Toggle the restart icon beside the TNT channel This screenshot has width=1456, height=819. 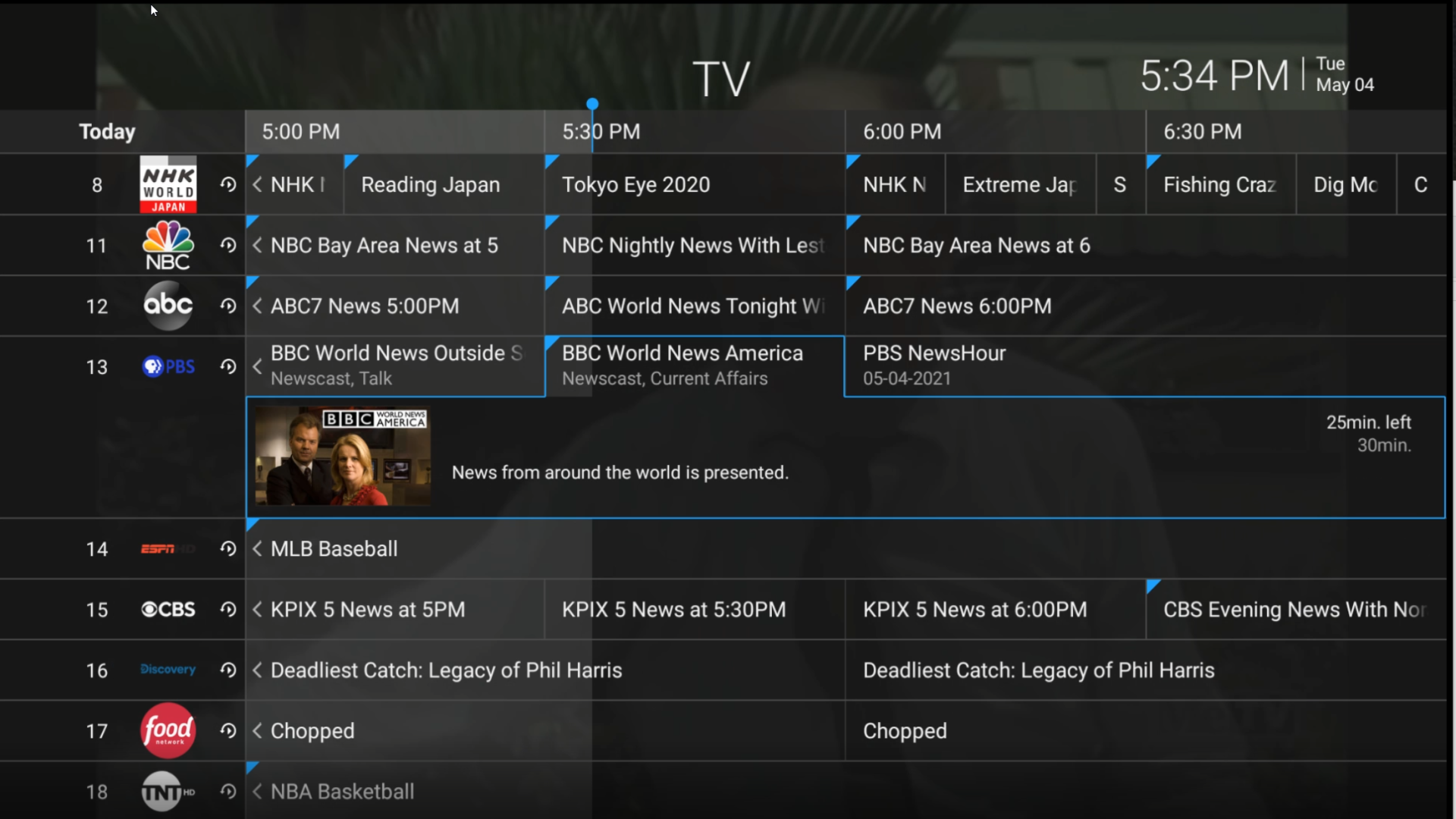tap(227, 791)
